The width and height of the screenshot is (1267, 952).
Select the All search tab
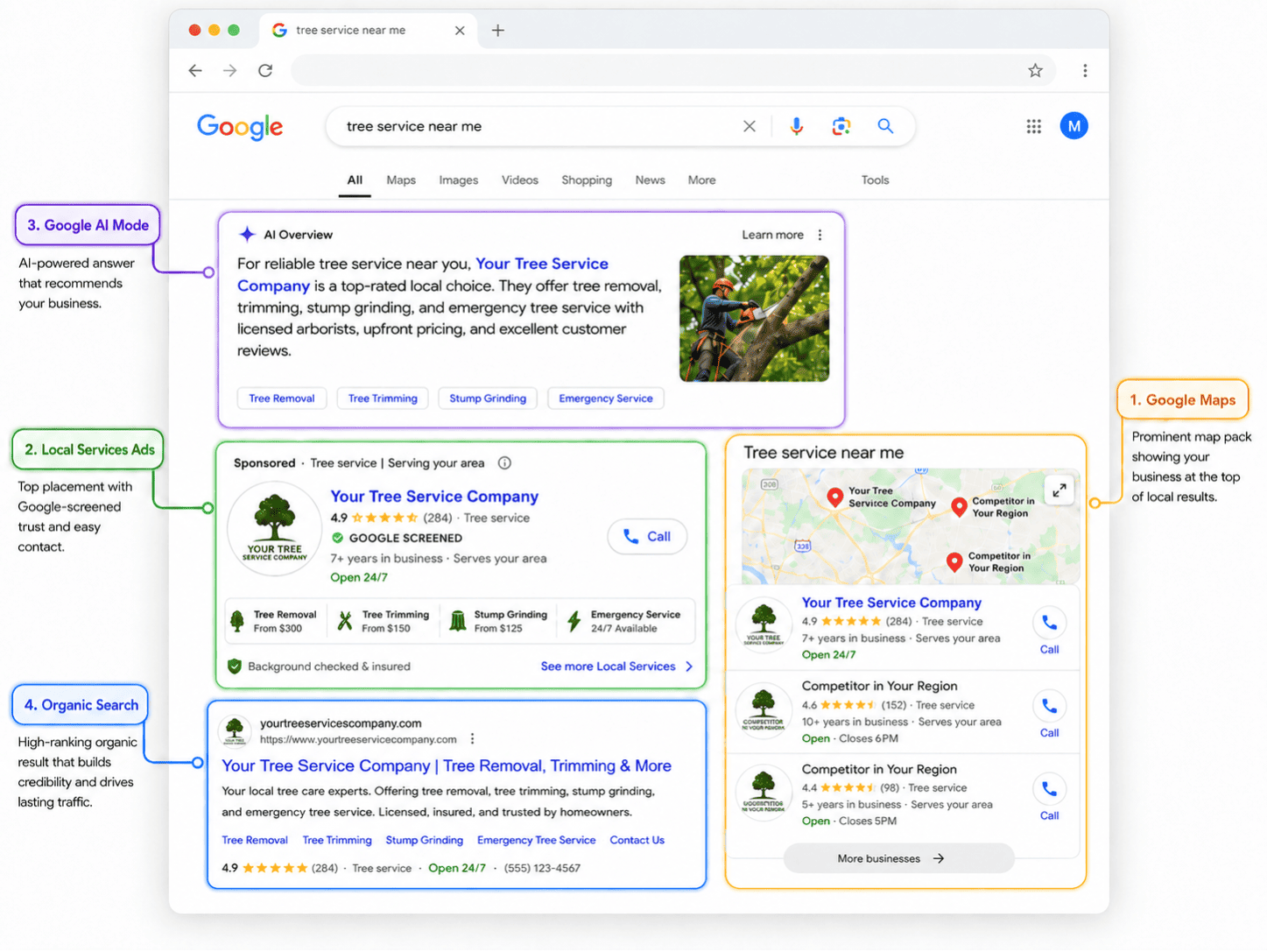[x=355, y=180]
